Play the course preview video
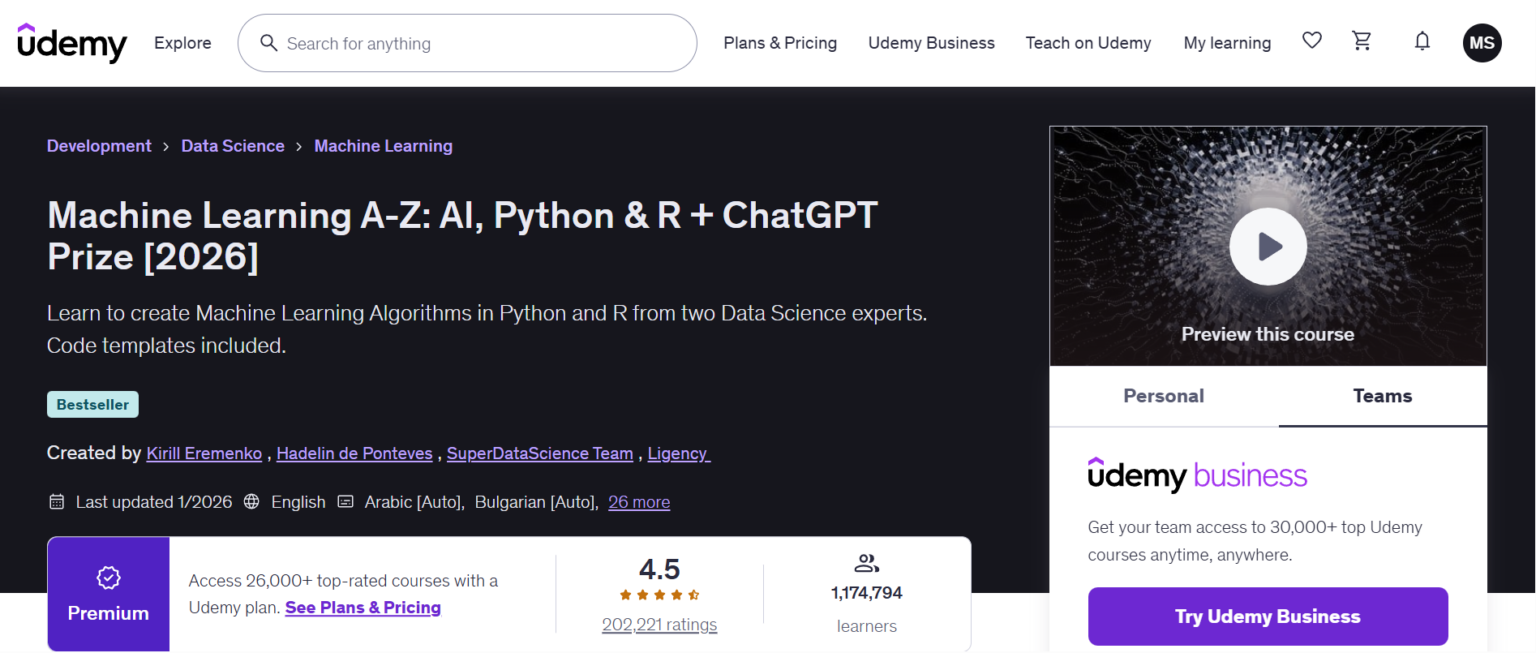 click(1268, 246)
